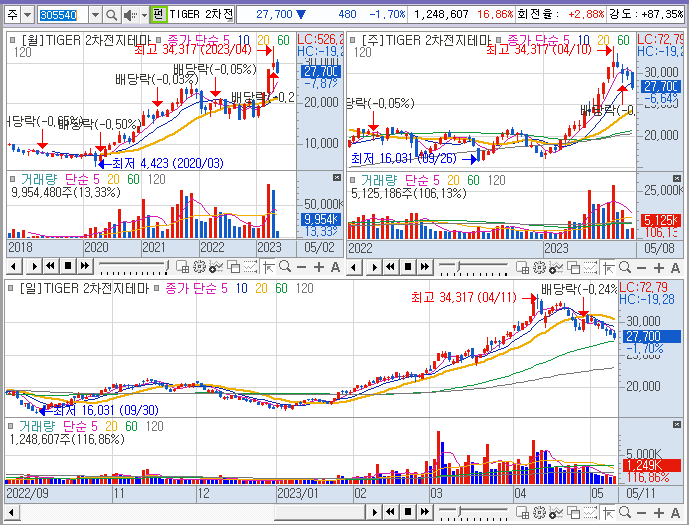Click the green-bordered 펀 icon
The width and height of the screenshot is (689, 525).
click(x=158, y=15)
